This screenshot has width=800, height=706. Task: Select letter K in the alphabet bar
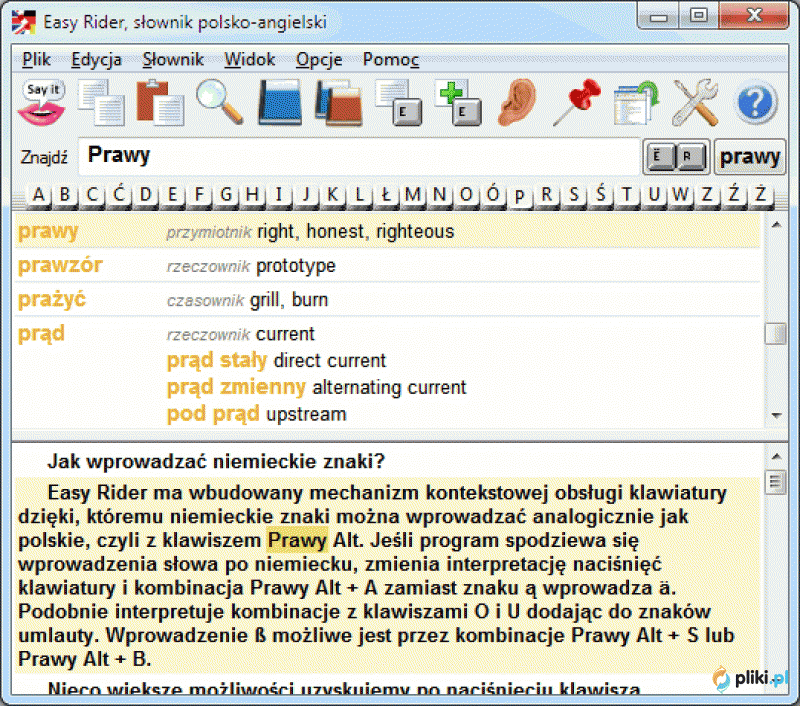pos(333,195)
